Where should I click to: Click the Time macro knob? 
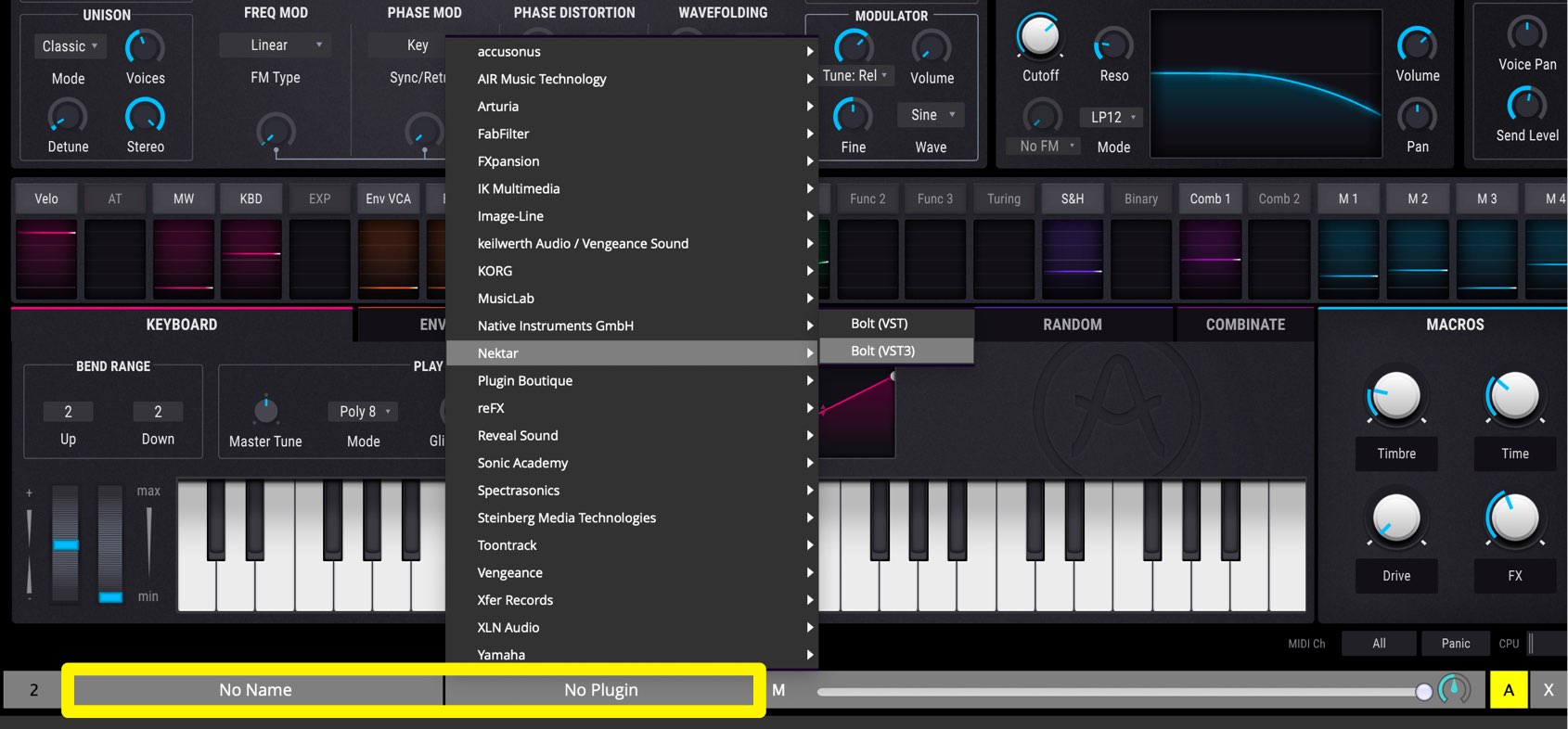pos(1514,396)
